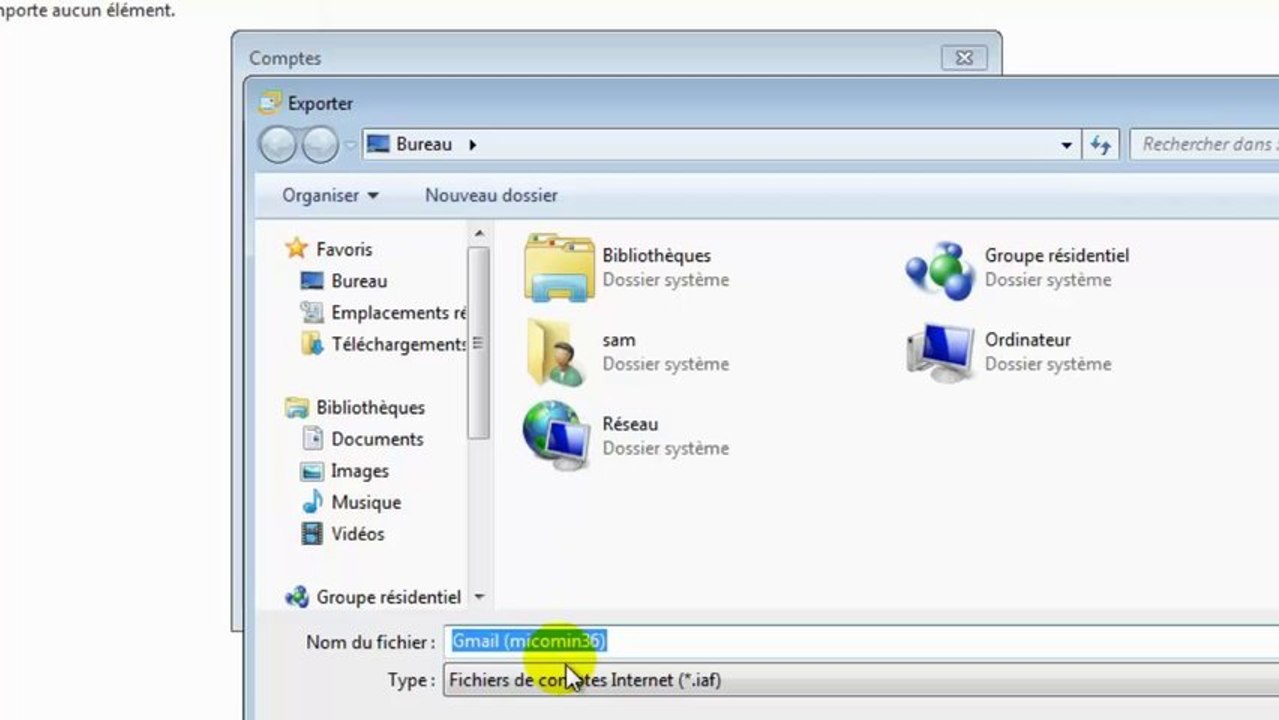
Task: Click the Back navigation arrow button
Action: coord(277,145)
